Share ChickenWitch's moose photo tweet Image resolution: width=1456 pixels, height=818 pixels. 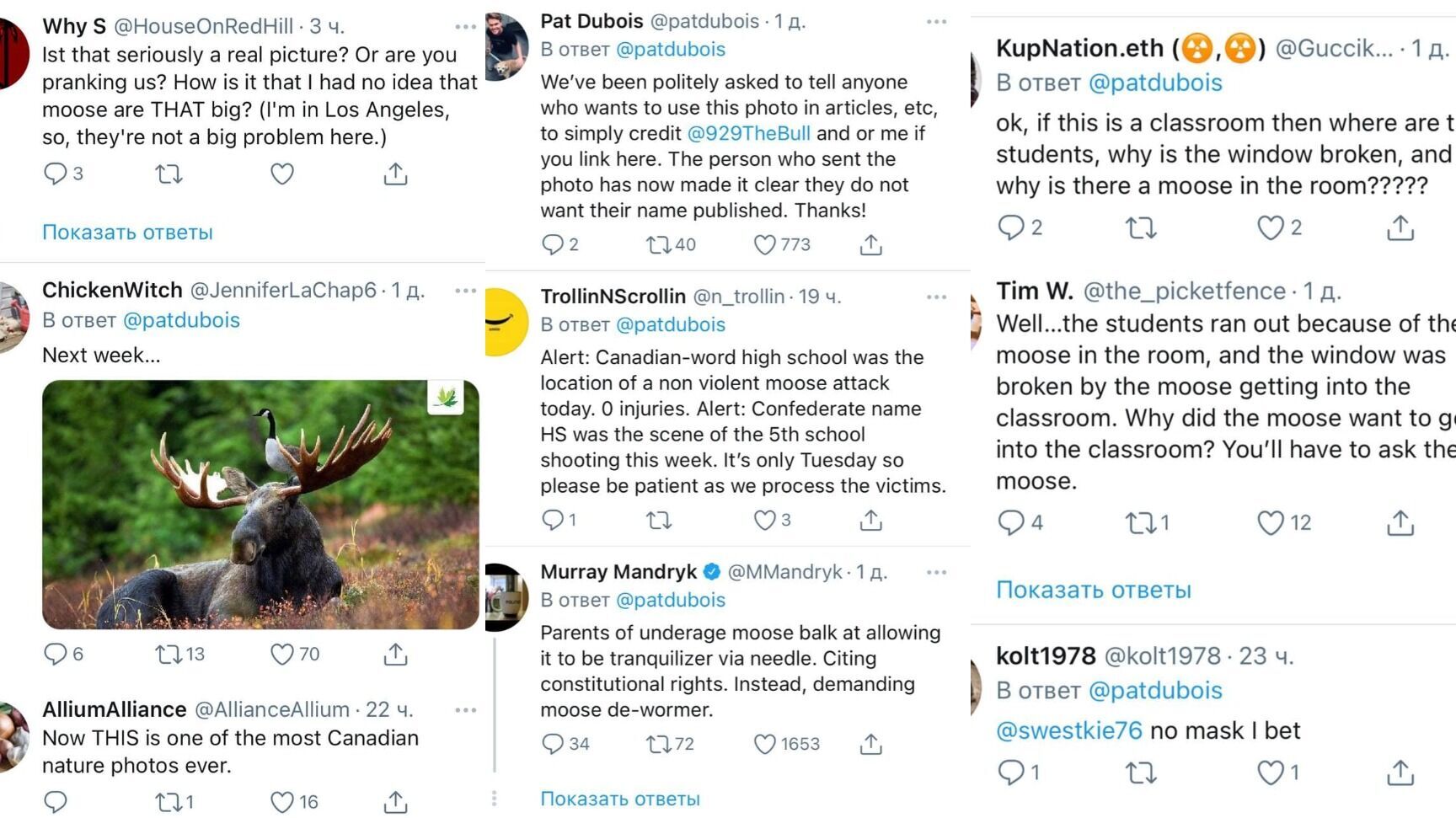pyautogui.click(x=395, y=654)
